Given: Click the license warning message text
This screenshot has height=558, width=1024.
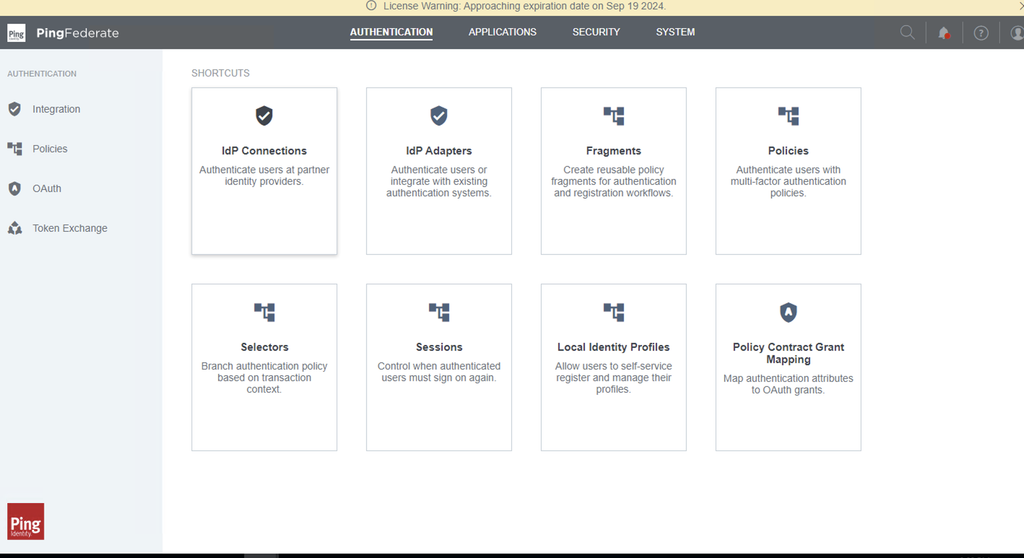Looking at the screenshot, I should 524,6.
